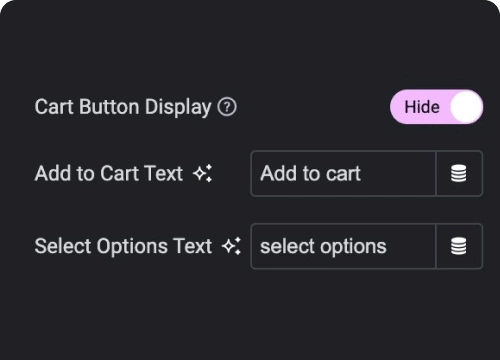This screenshot has height=360, width=500.
Task: Click the database stack icon next to 'select options'
Action: click(x=459, y=246)
